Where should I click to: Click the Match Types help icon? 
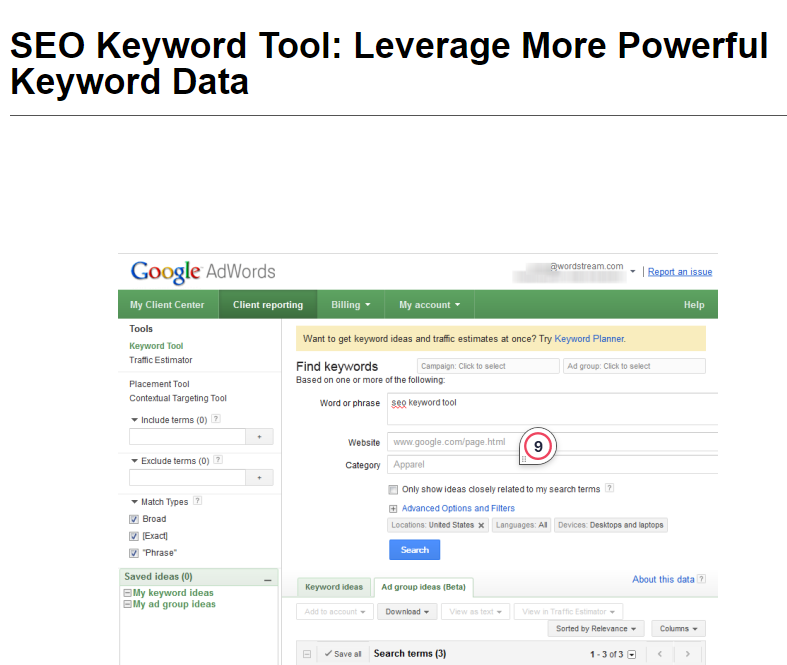click(197, 500)
